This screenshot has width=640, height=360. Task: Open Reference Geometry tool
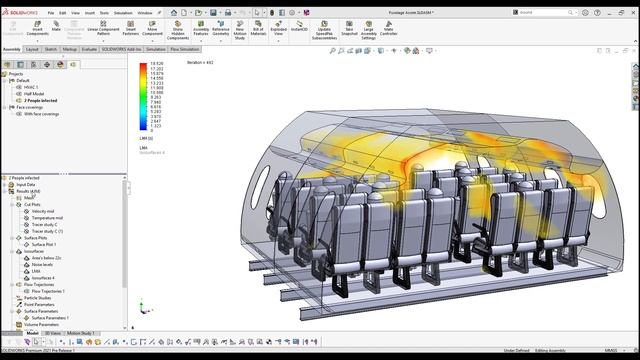click(221, 29)
